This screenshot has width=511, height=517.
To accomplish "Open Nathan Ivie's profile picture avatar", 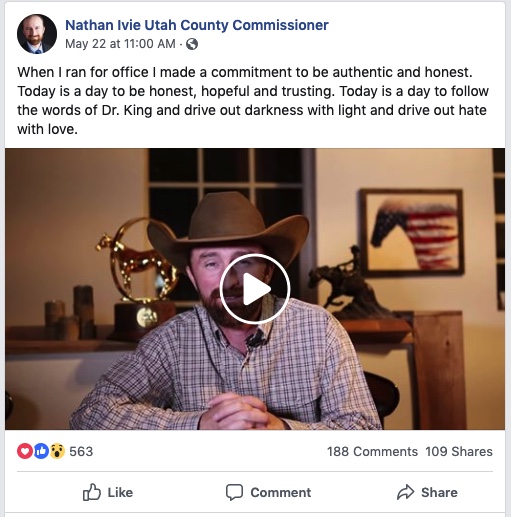I will tap(37, 34).
